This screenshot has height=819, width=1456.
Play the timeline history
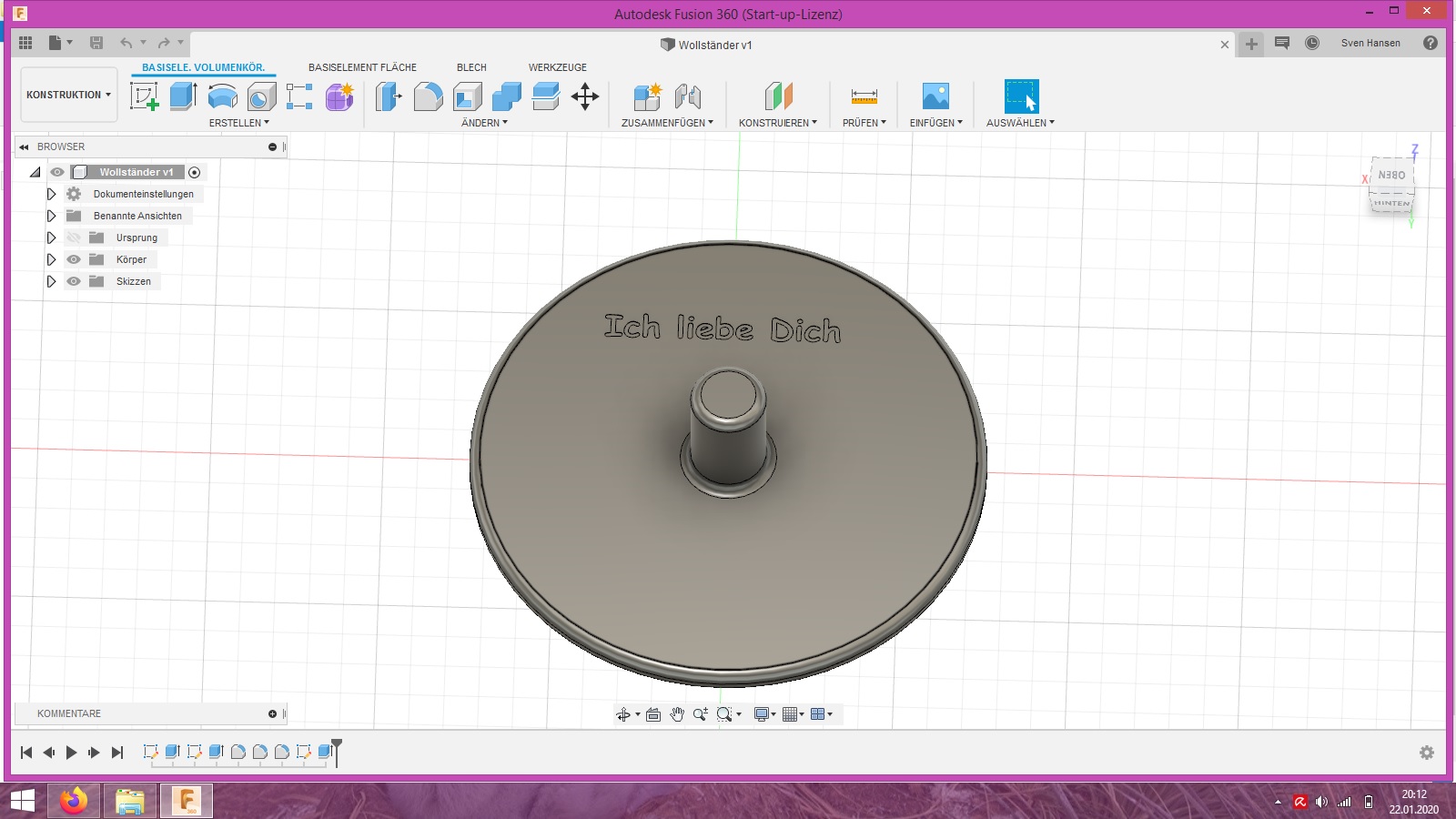pyautogui.click(x=72, y=753)
